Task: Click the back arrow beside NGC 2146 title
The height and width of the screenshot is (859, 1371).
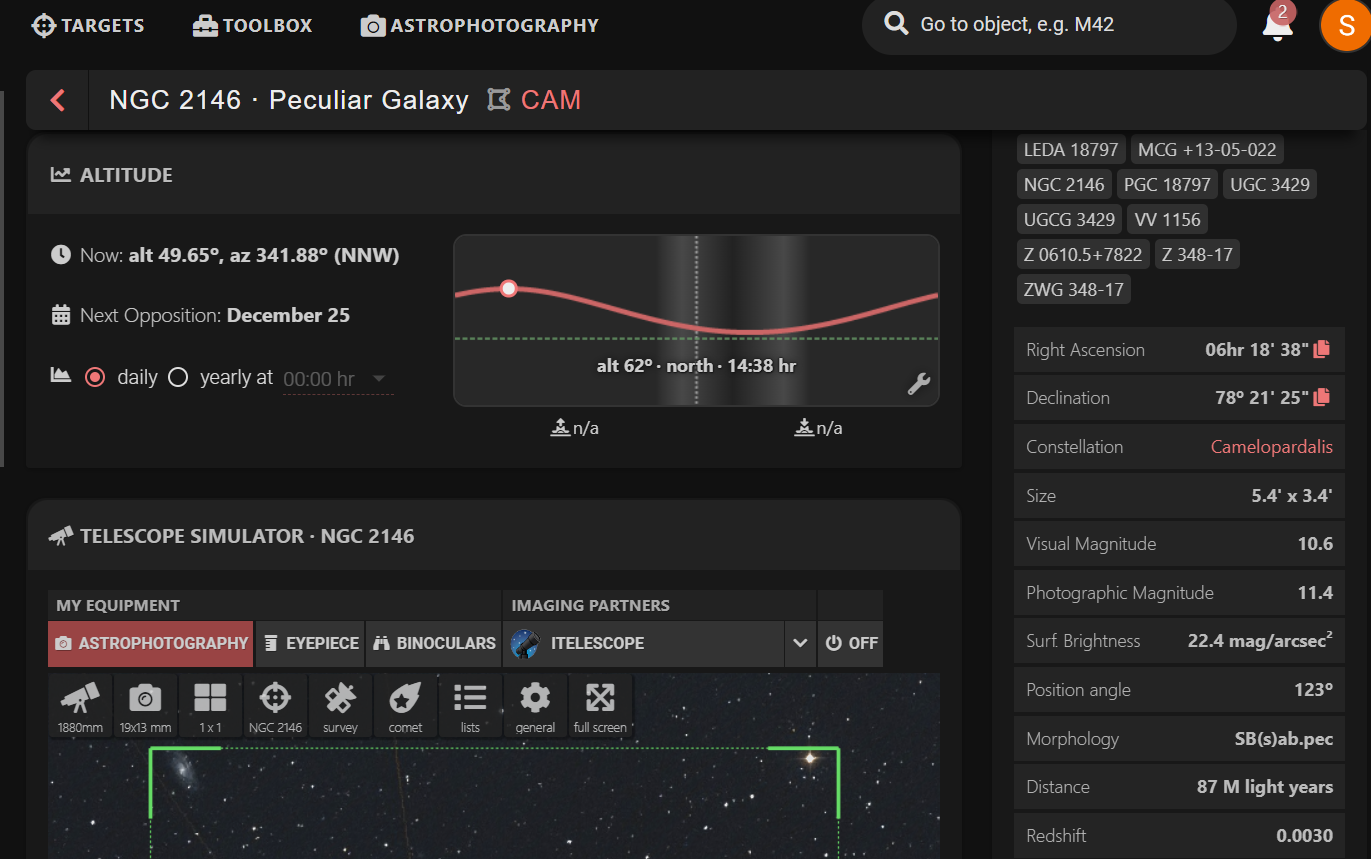Action: [58, 100]
